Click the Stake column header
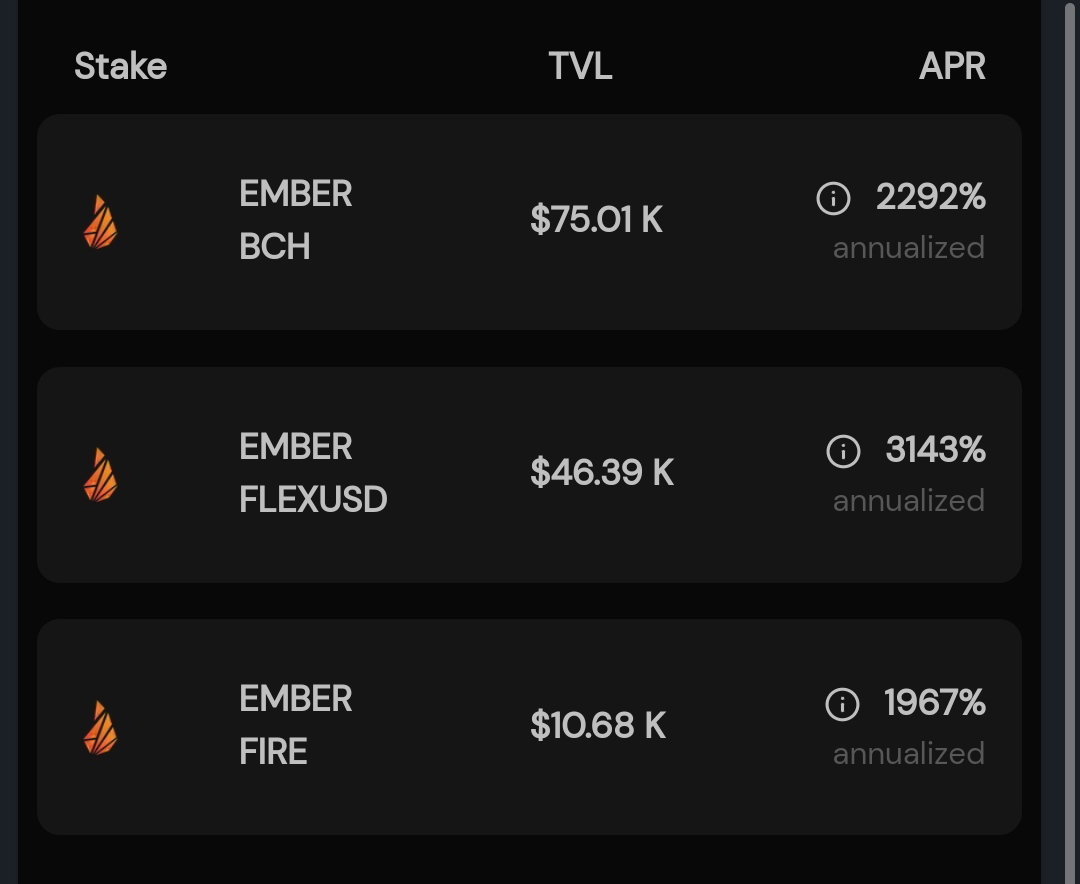This screenshot has height=884, width=1080. (x=121, y=66)
